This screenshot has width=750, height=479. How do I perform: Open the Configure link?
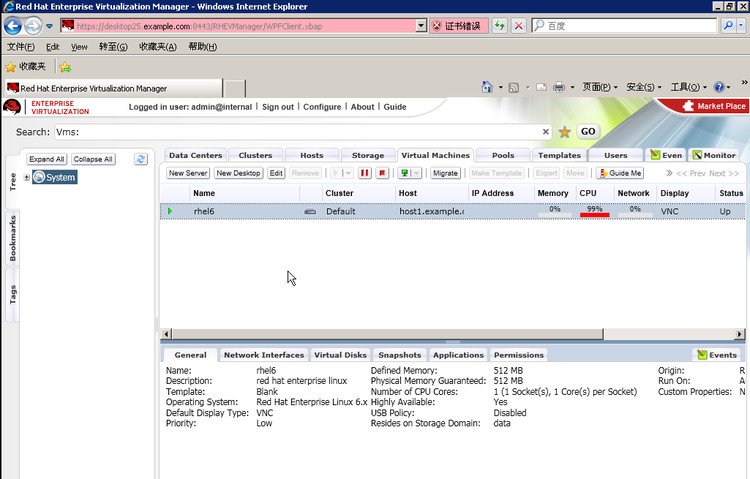(x=322, y=107)
